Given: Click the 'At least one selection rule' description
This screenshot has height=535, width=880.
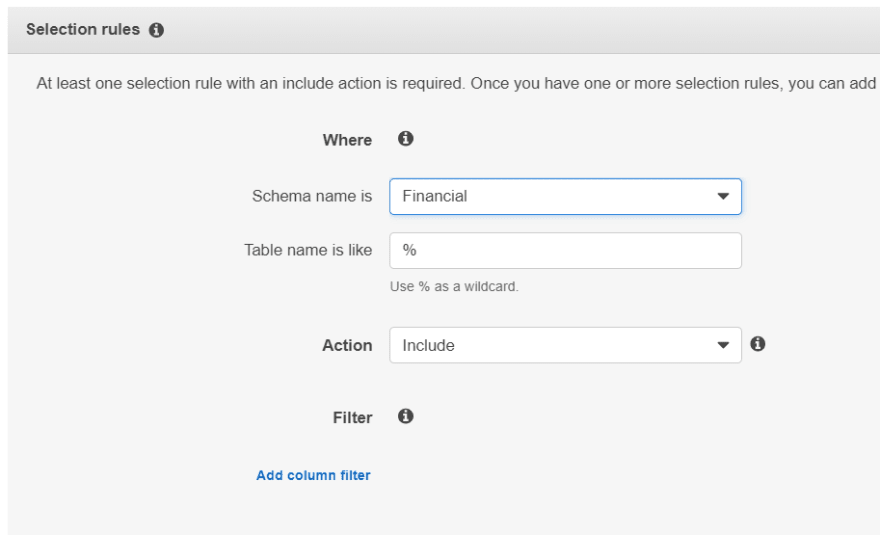Looking at the screenshot, I should [x=456, y=84].
